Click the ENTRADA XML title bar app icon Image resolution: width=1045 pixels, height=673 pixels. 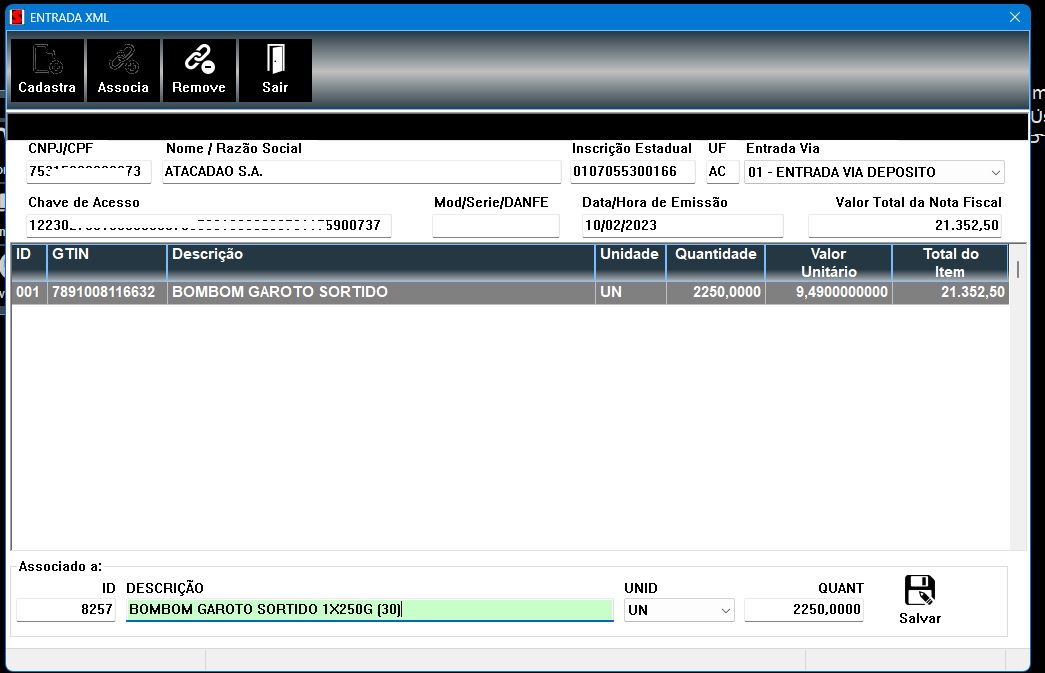click(16, 17)
